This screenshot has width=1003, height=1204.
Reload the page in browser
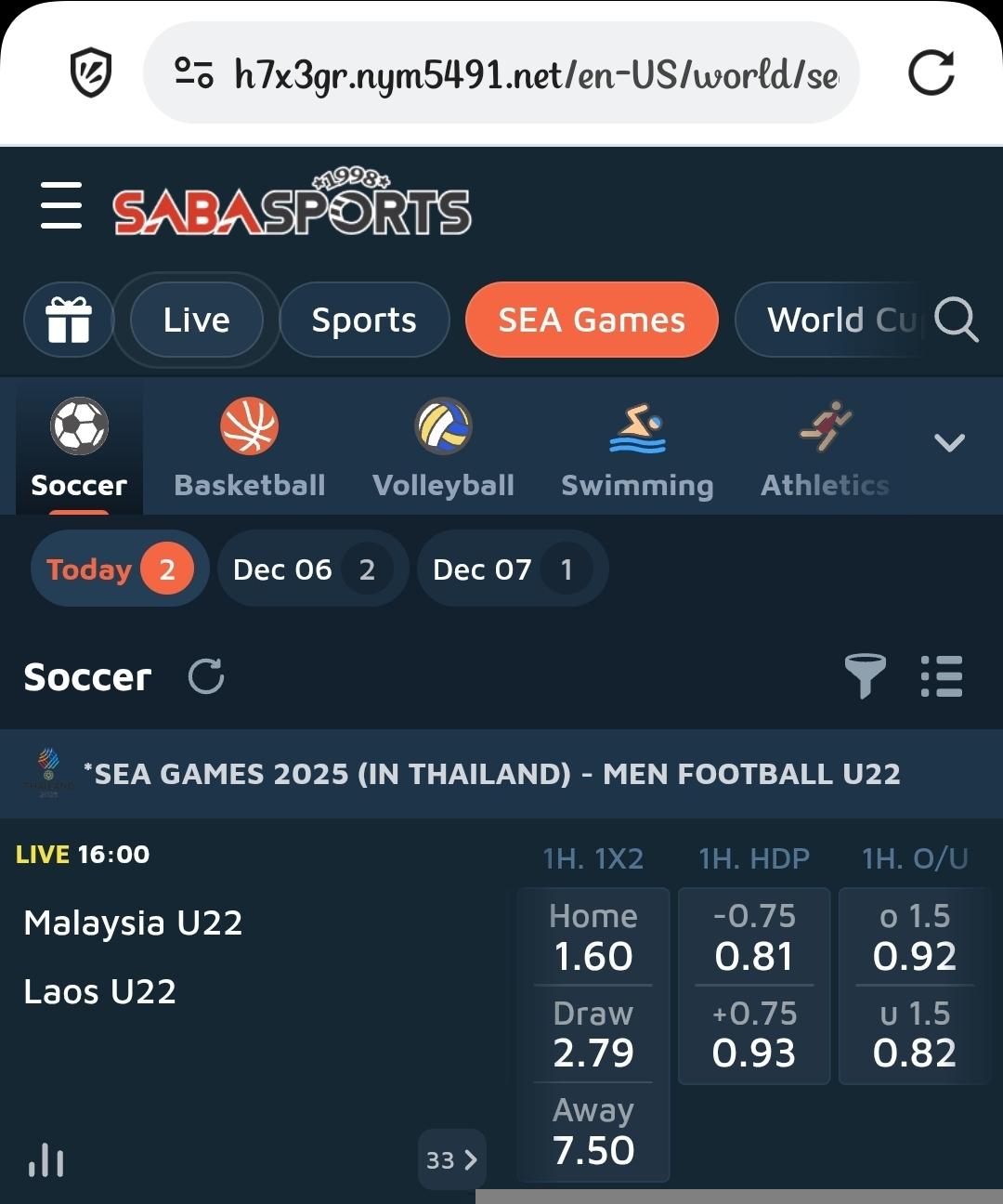click(931, 72)
